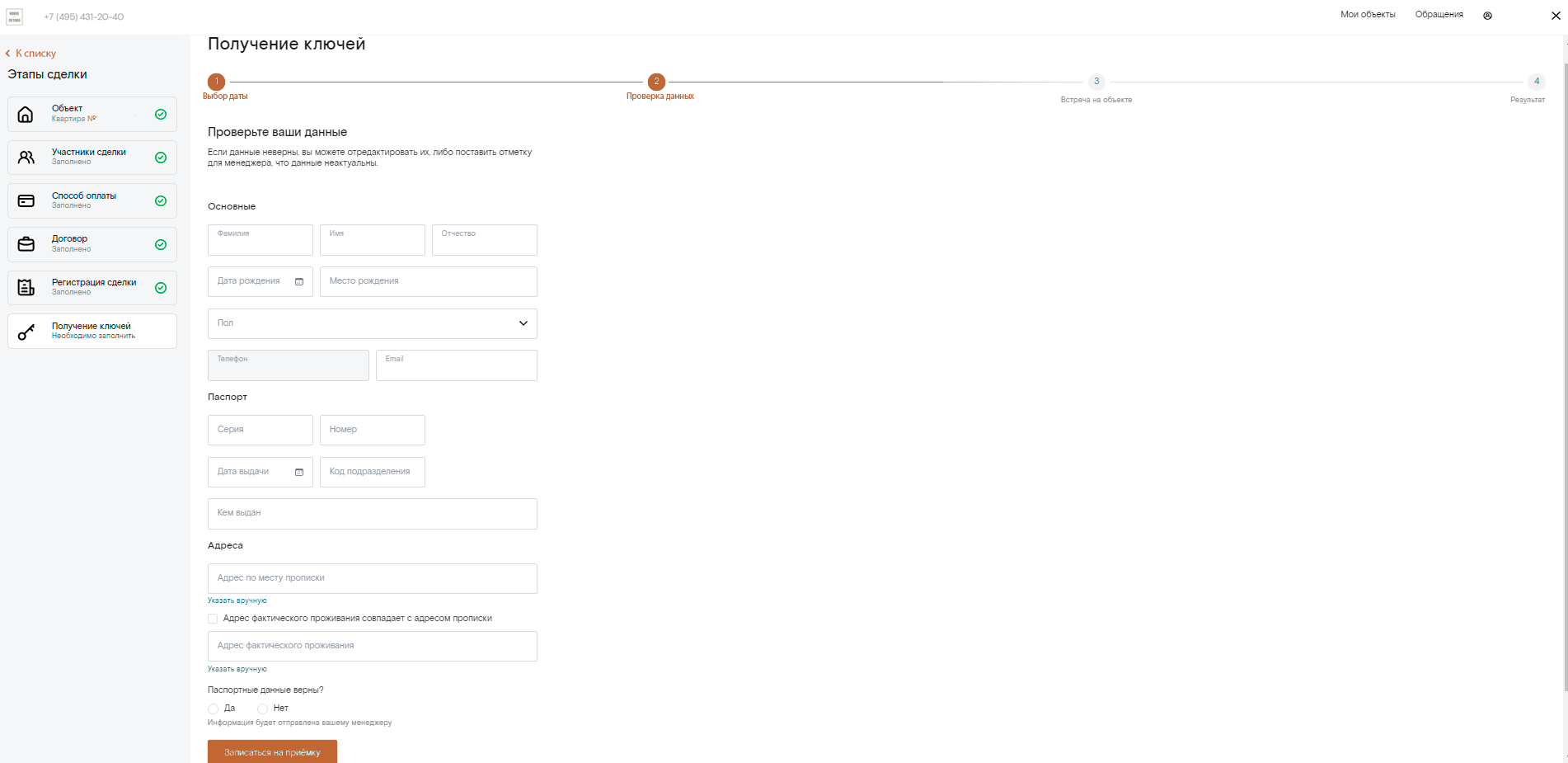The image size is (1568, 763).
Task: Click the people icon for Участники сделки
Action: [26, 158]
